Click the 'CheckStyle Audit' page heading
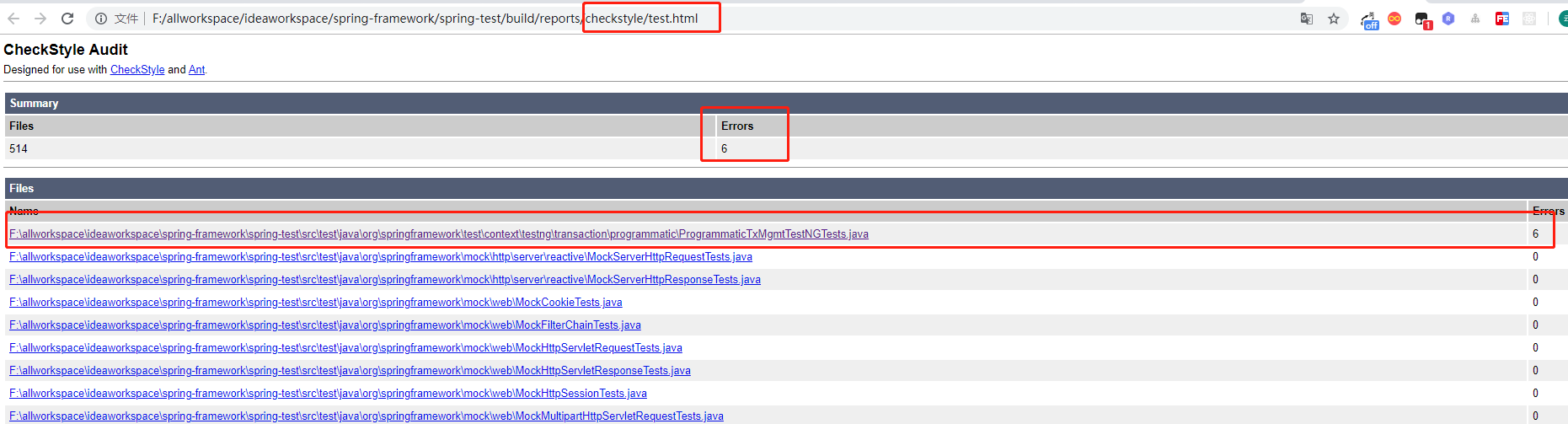Image resolution: width=1568 pixels, height=424 pixels. point(66,50)
